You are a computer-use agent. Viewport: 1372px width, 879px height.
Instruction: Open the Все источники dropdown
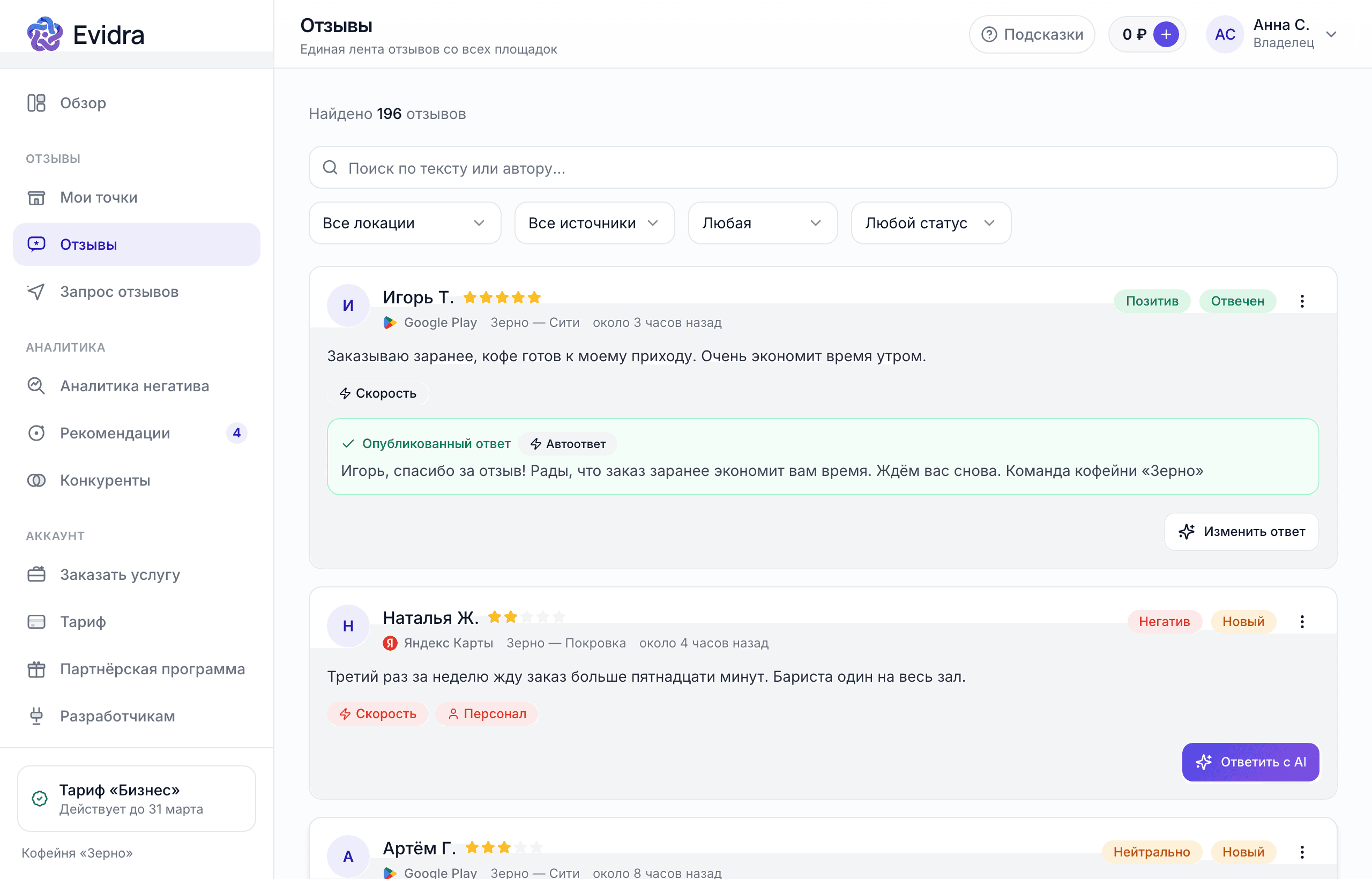[594, 223]
